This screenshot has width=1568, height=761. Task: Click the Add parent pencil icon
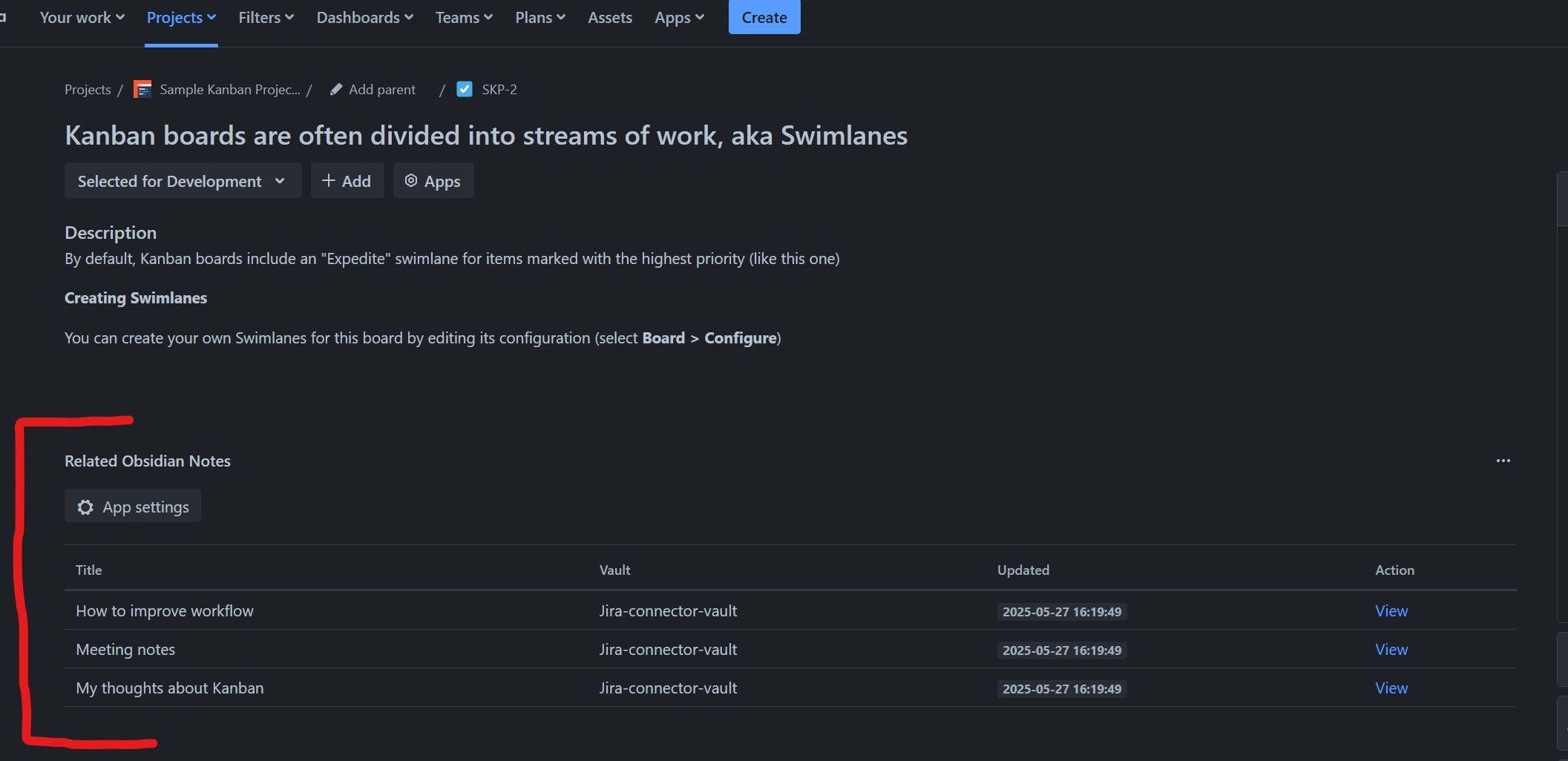336,90
